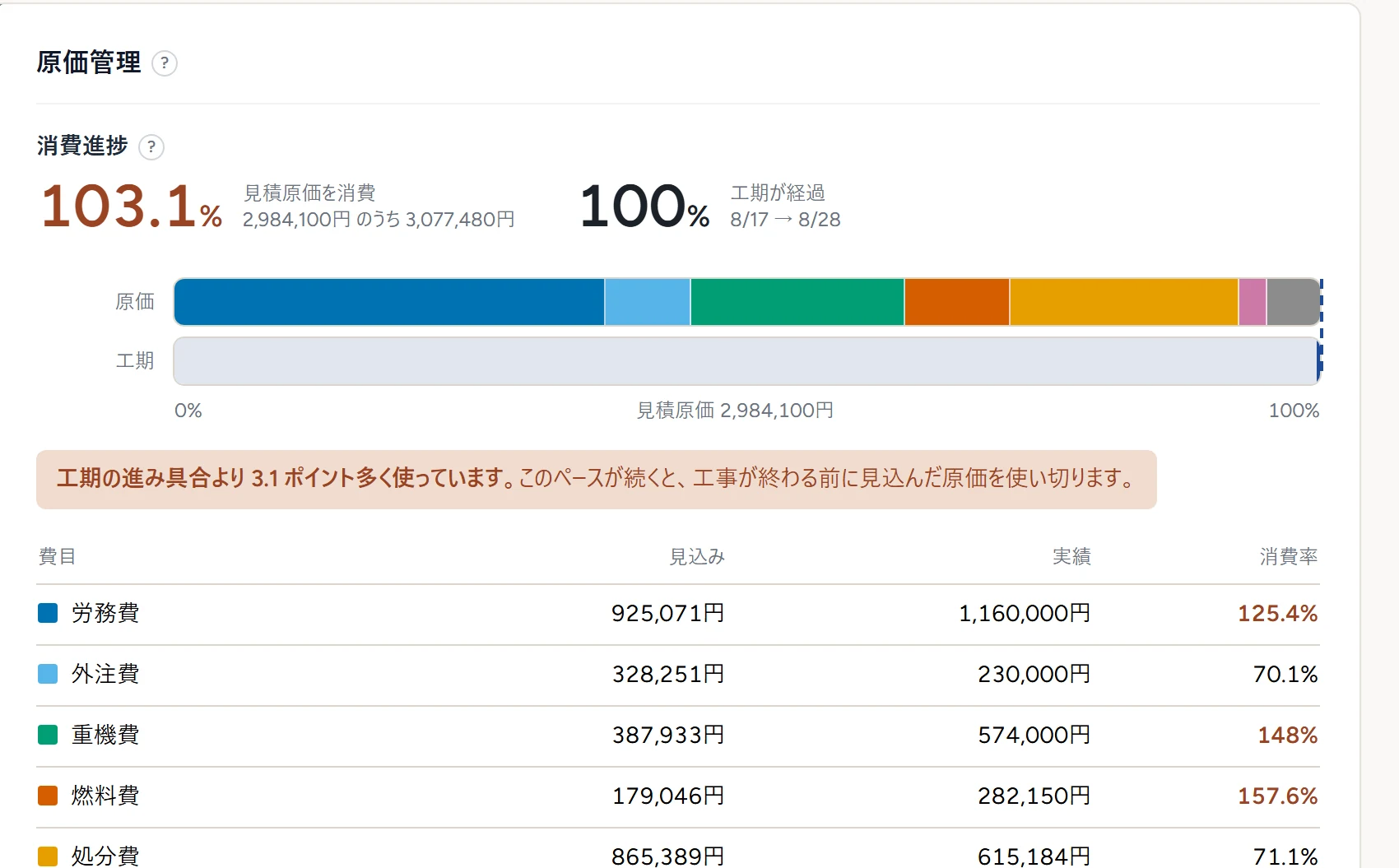Click the 100% schedule elapsed figure
Screen dimensions: 1399x868
[x=645, y=206]
